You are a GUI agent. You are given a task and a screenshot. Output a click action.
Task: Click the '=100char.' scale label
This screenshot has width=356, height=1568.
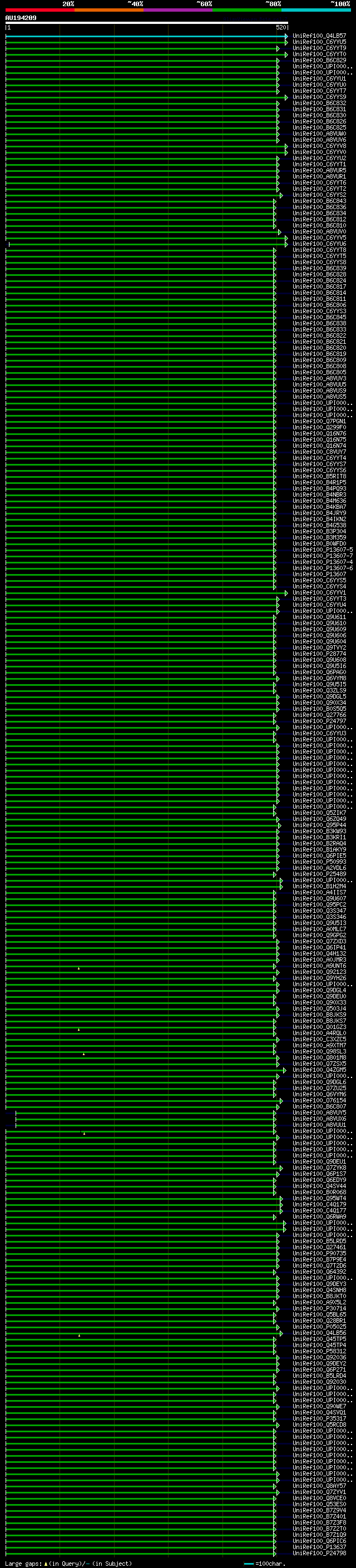[x=270, y=1563]
